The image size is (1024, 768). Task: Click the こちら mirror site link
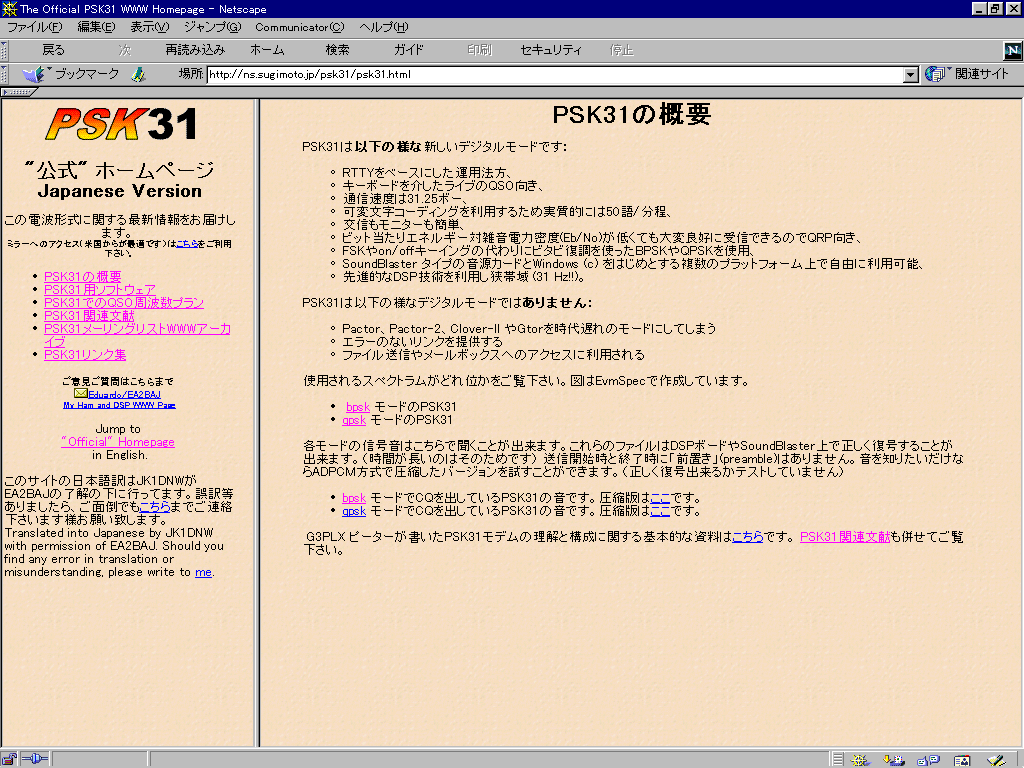click(x=187, y=244)
